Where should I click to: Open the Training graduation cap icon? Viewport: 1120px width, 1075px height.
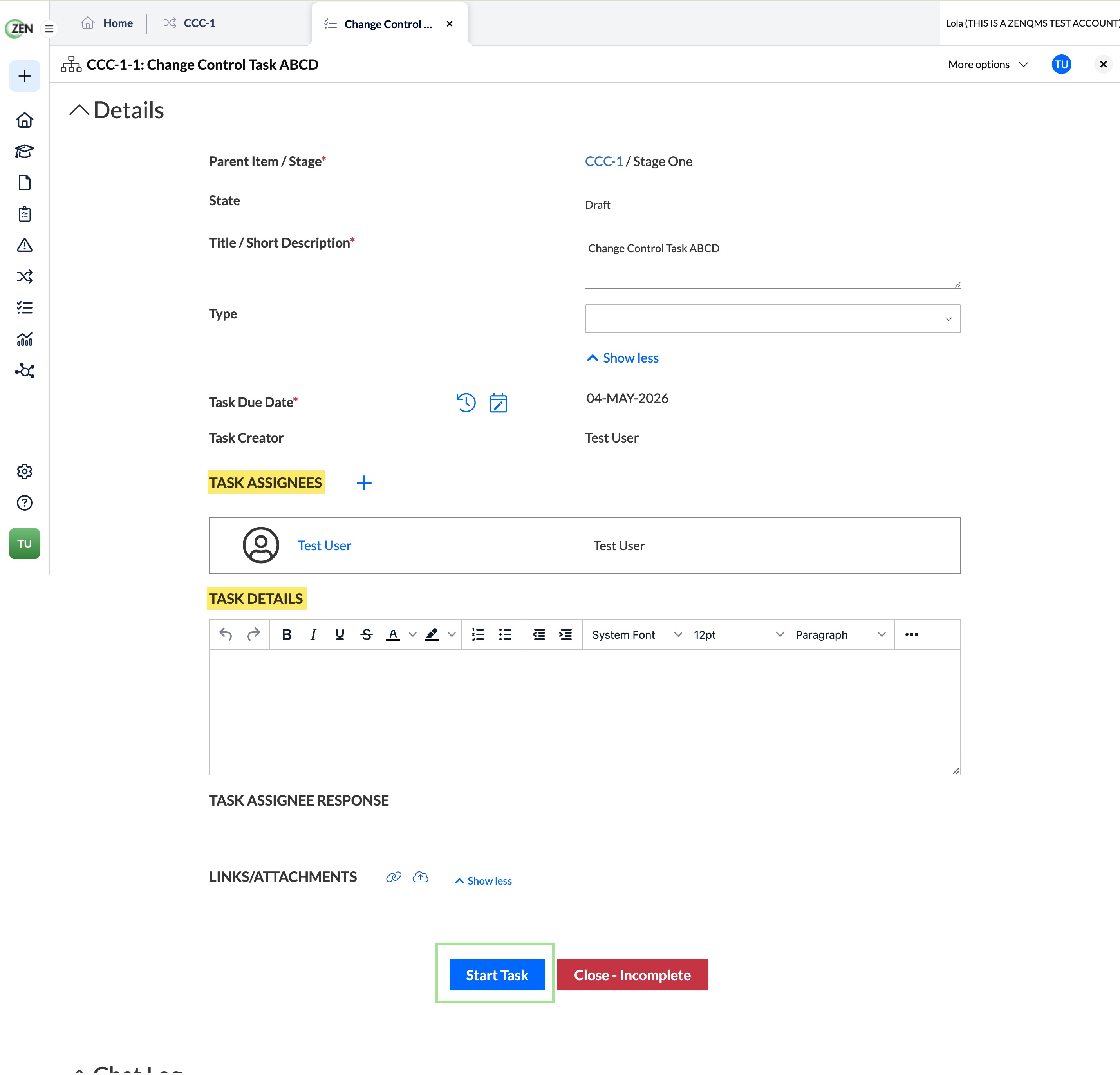pos(25,151)
